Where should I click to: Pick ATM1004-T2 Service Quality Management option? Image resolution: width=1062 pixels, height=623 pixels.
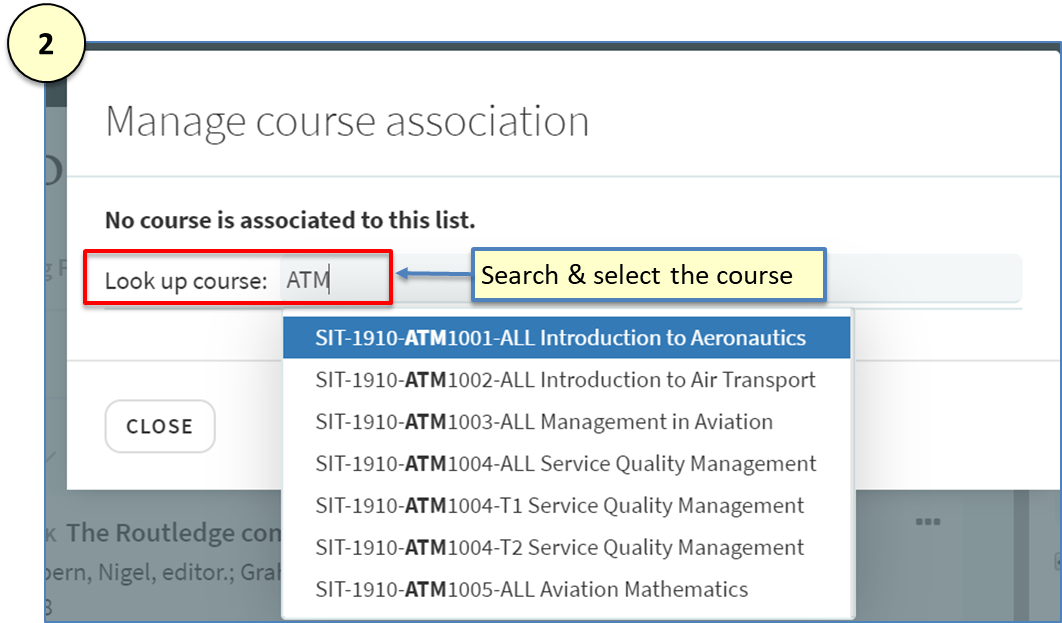[559, 548]
